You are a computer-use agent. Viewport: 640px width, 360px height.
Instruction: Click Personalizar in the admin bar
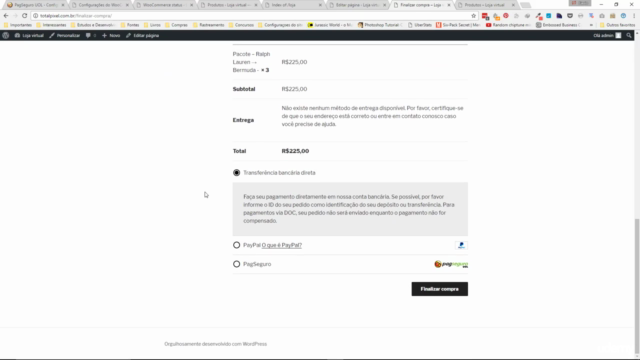(x=64, y=36)
